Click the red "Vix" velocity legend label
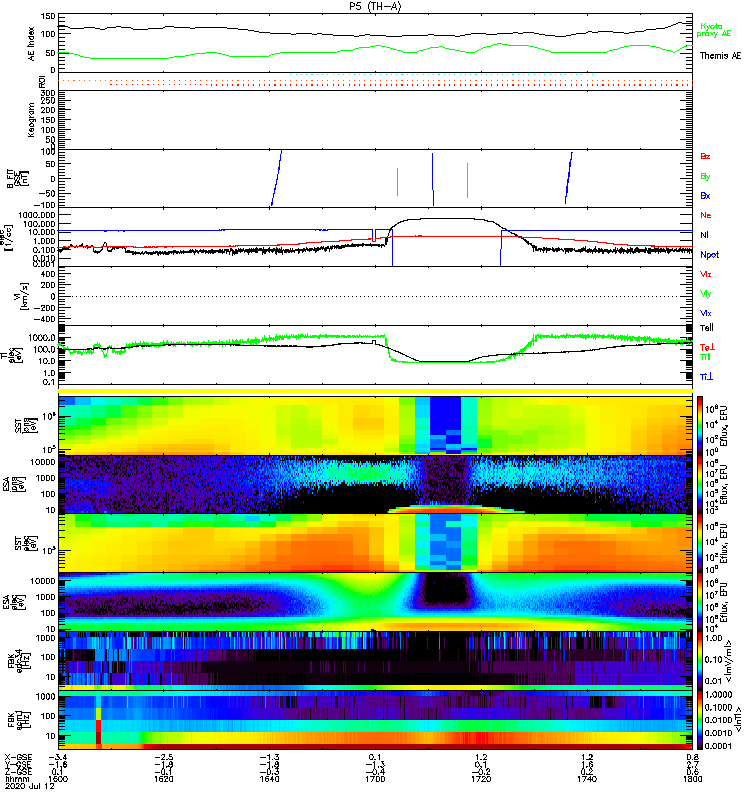 (705, 274)
